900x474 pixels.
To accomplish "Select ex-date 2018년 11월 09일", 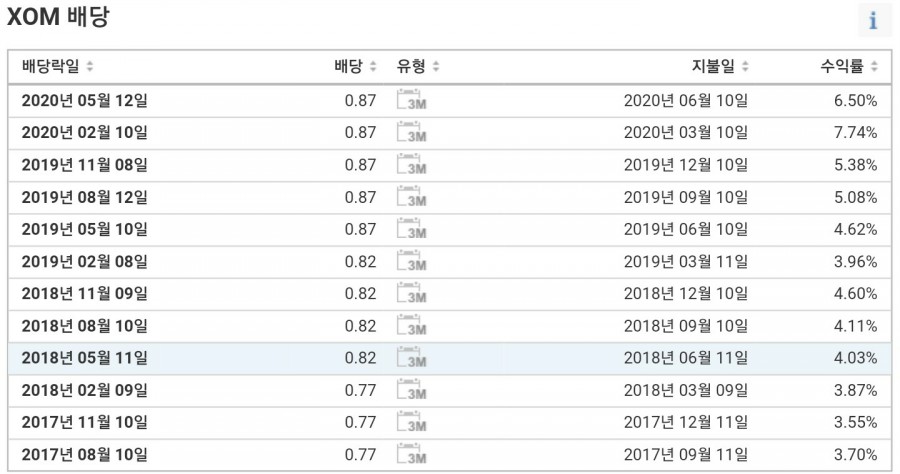I will (85, 293).
